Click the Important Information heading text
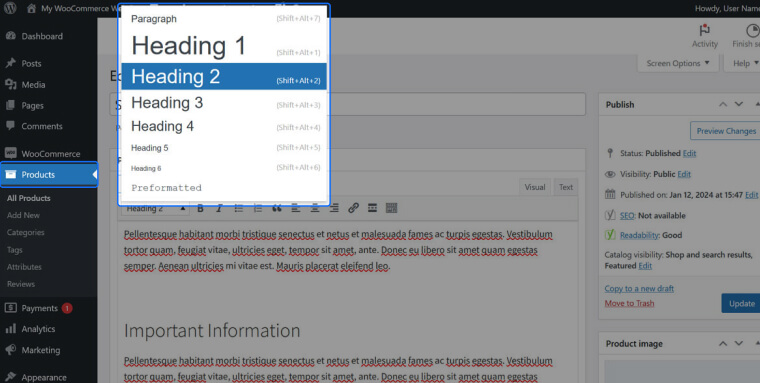This screenshot has width=760, height=383. point(212,331)
